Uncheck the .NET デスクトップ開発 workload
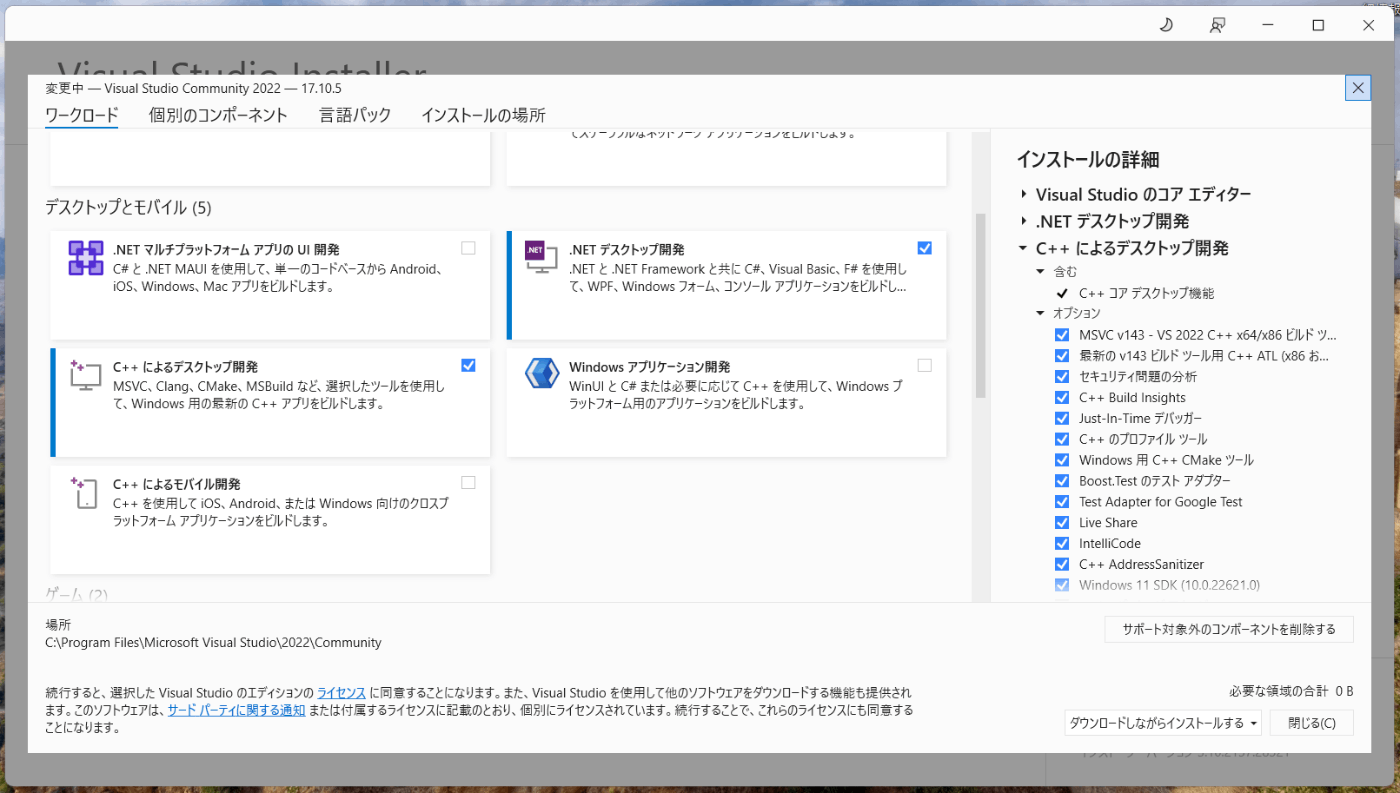 [x=924, y=248]
